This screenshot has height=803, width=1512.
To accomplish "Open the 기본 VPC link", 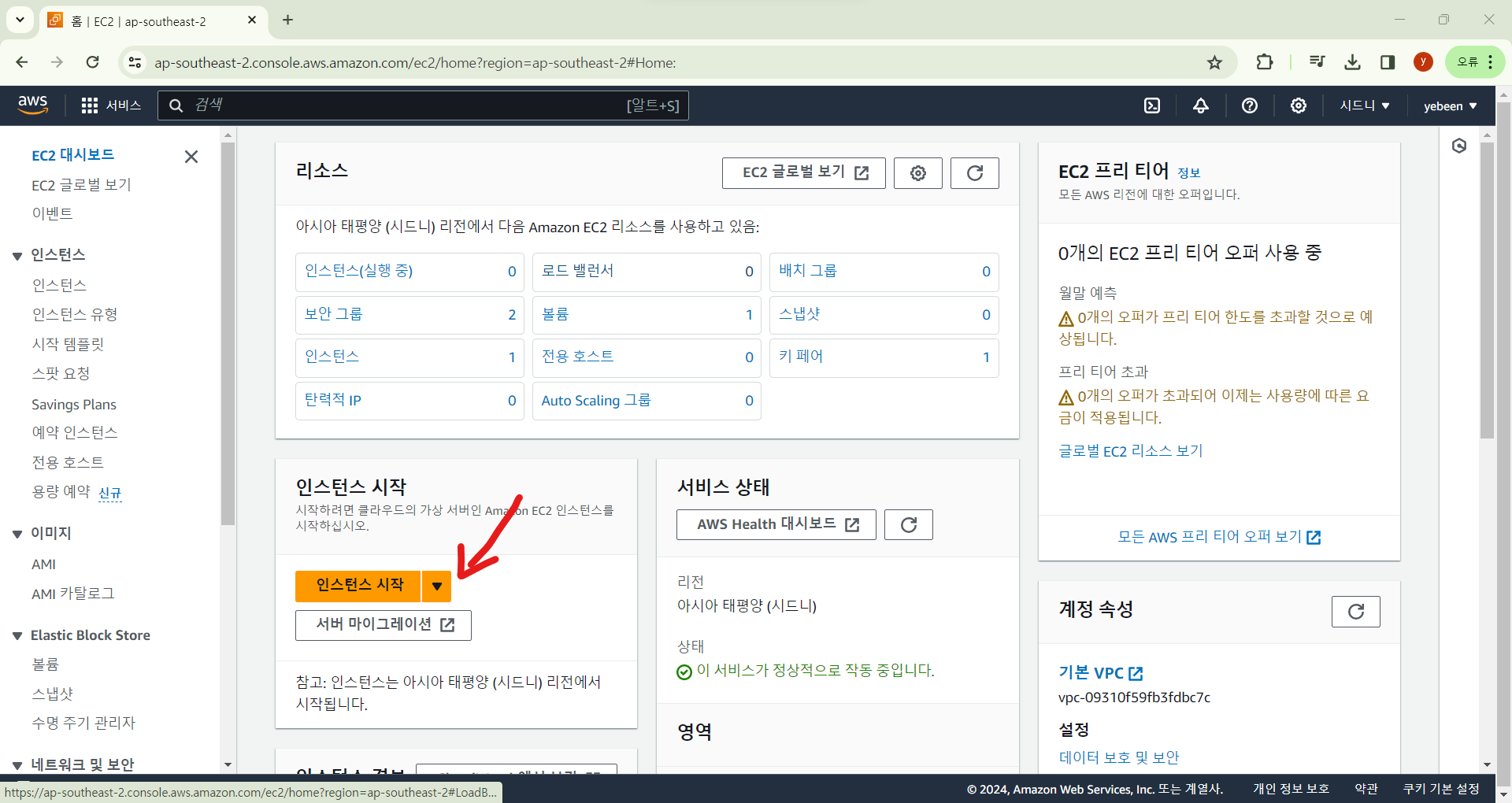I will (x=1100, y=673).
